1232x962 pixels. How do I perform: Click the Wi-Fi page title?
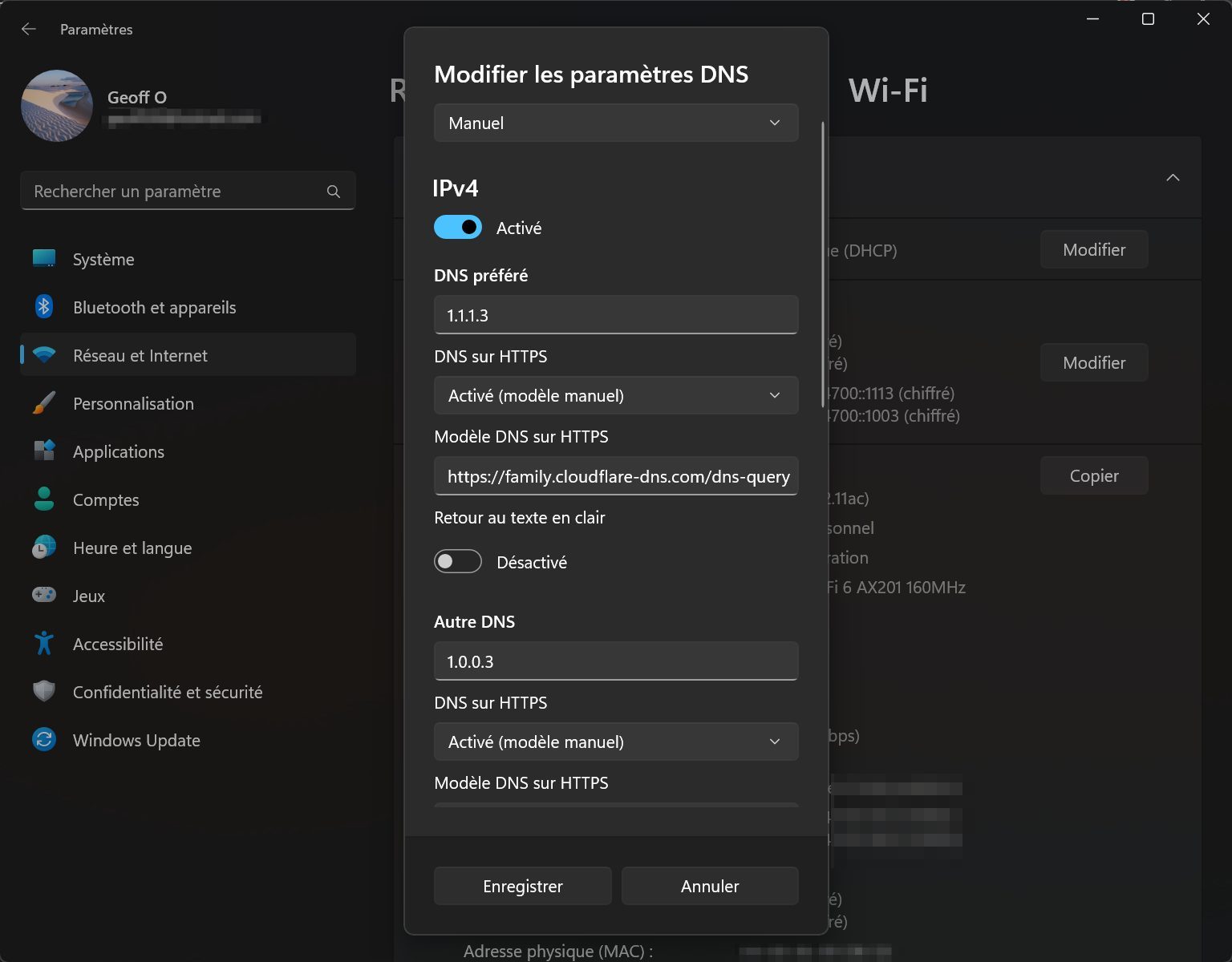click(888, 90)
